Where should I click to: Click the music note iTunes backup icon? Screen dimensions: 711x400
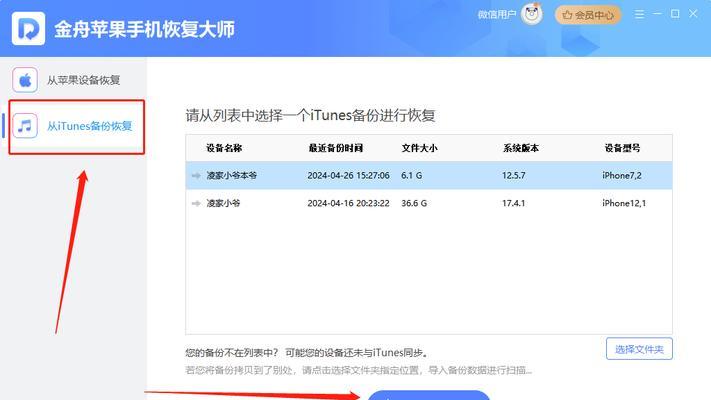25,126
